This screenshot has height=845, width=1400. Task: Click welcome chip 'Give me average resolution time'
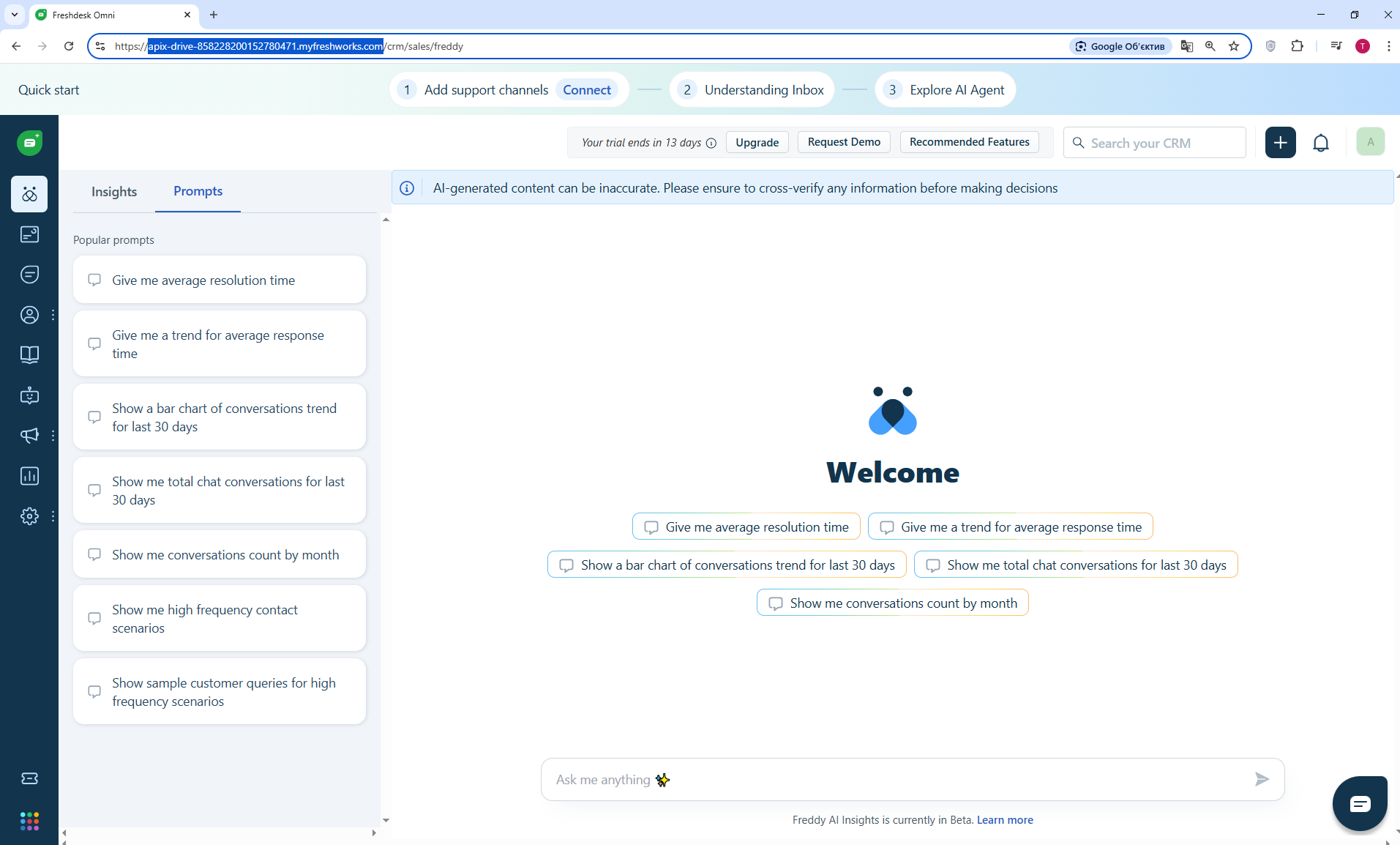point(746,526)
